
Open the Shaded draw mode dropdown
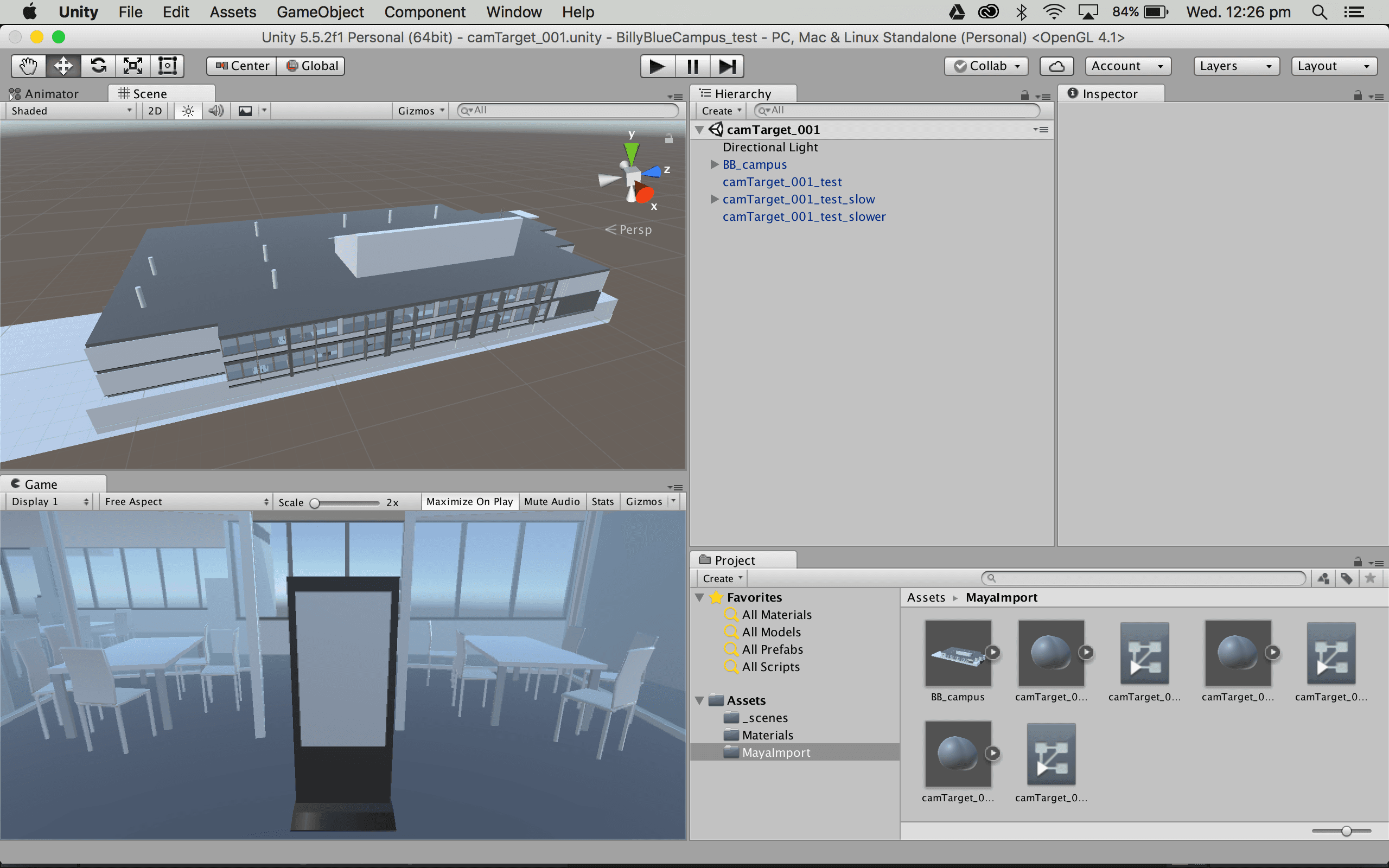tap(69, 110)
